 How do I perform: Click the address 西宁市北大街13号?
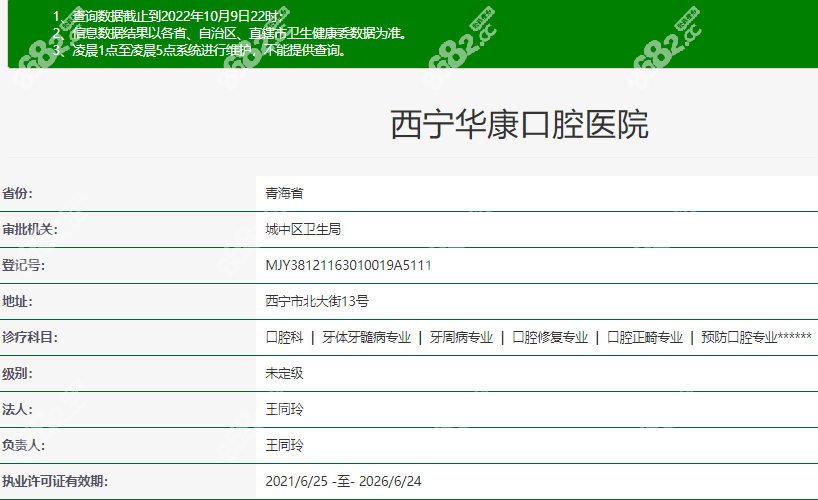(317, 301)
